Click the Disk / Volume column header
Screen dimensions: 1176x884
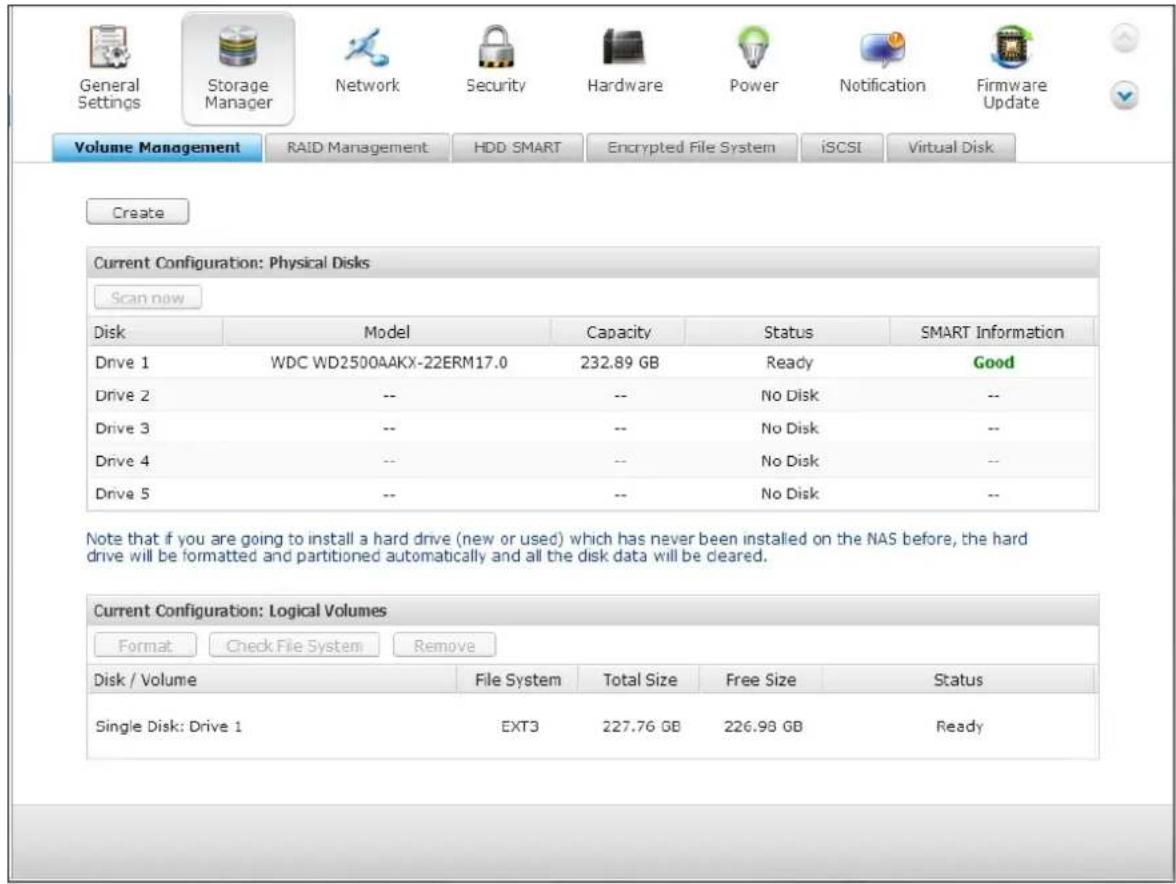point(272,680)
